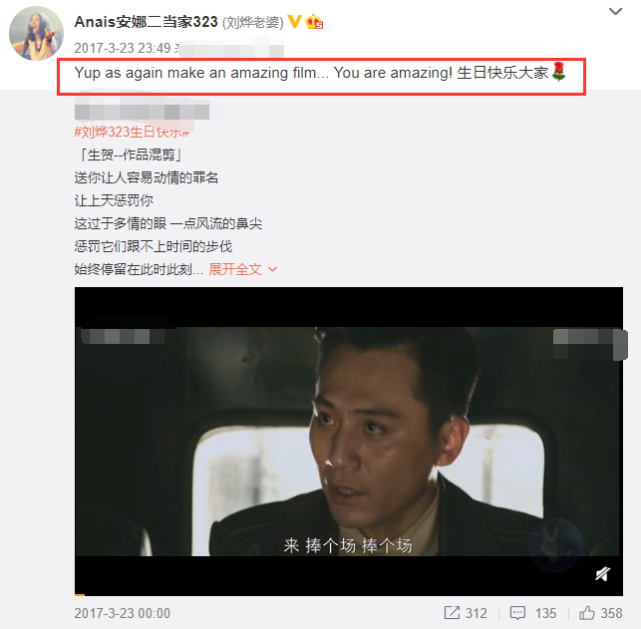Viewport: 641px width, 629px height.
Task: Open the comments speech bubble icon
Action: [x=518, y=613]
